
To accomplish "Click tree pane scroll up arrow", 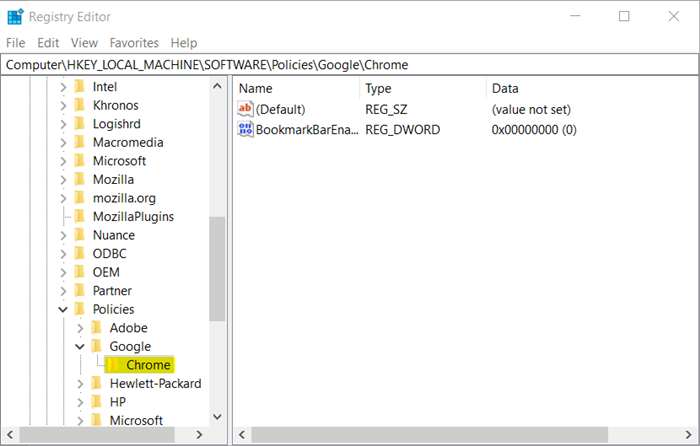I will click(x=217, y=86).
